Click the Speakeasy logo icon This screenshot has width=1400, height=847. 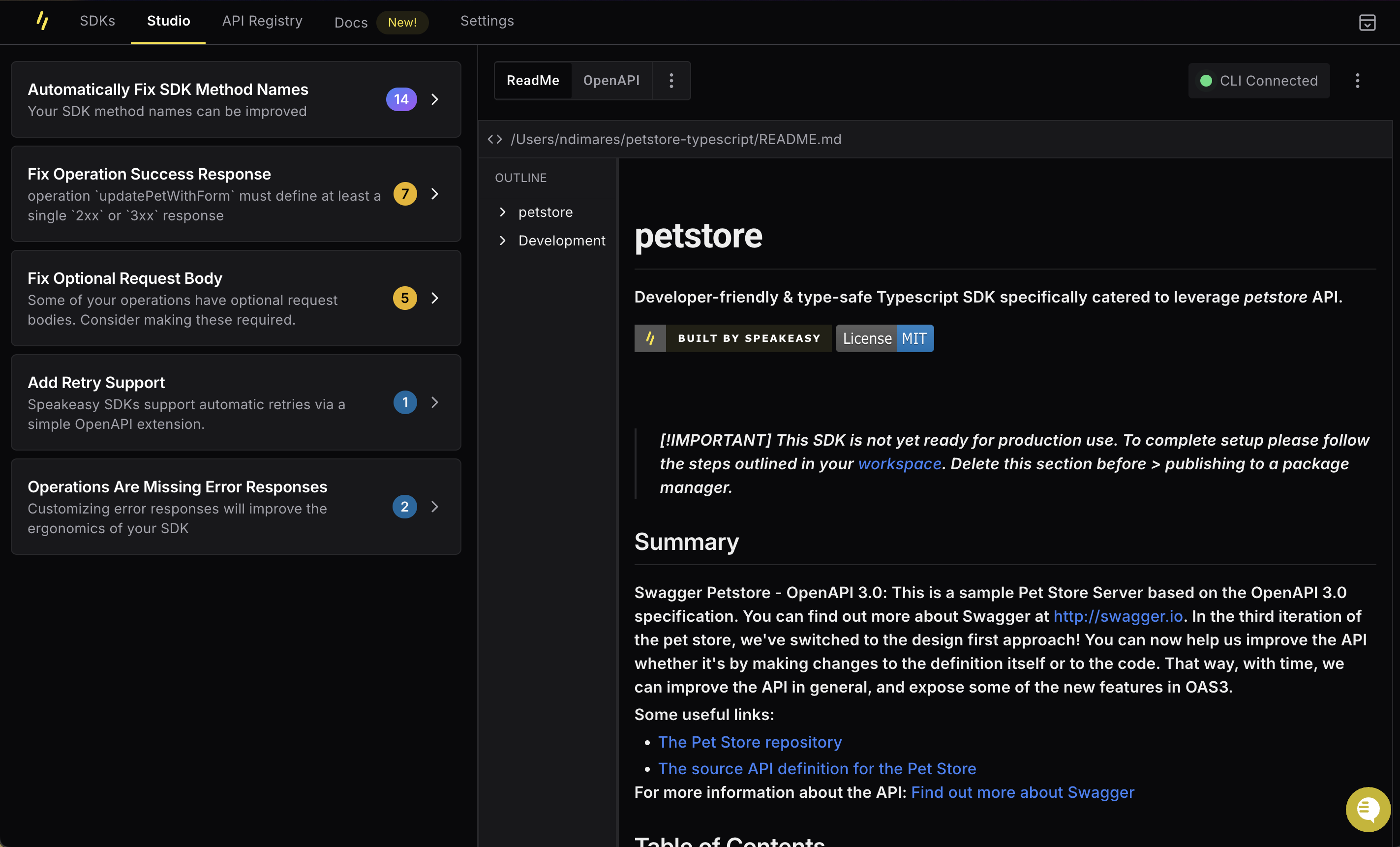click(x=43, y=21)
